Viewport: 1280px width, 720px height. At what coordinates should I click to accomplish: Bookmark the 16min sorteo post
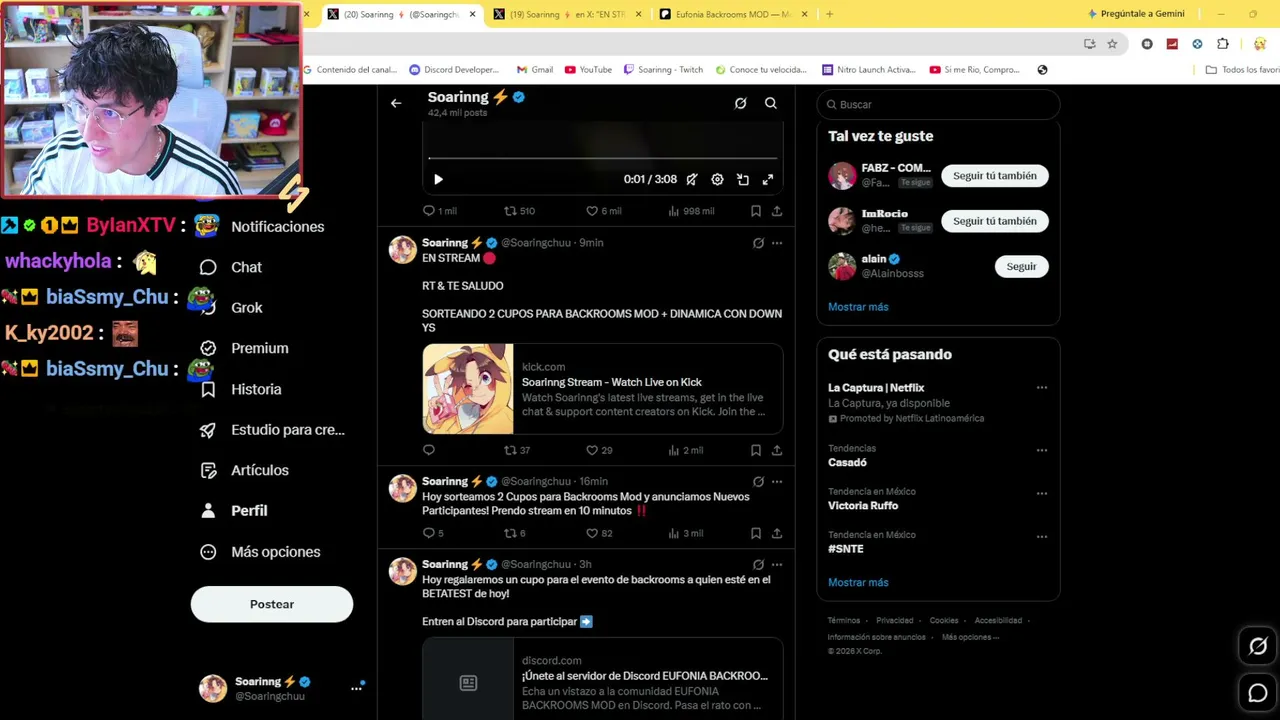click(x=756, y=533)
